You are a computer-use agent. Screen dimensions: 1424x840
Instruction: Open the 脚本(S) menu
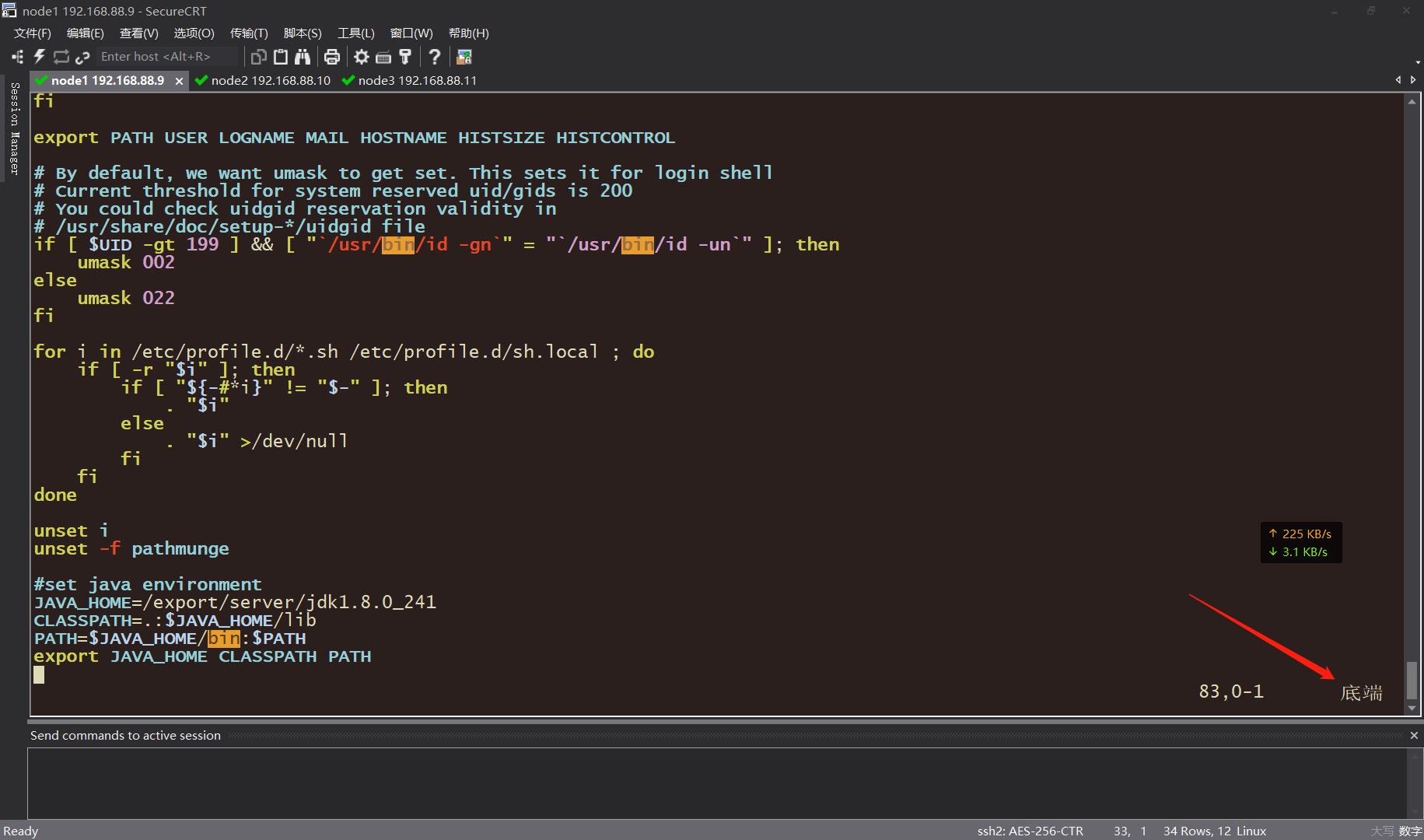coord(303,33)
